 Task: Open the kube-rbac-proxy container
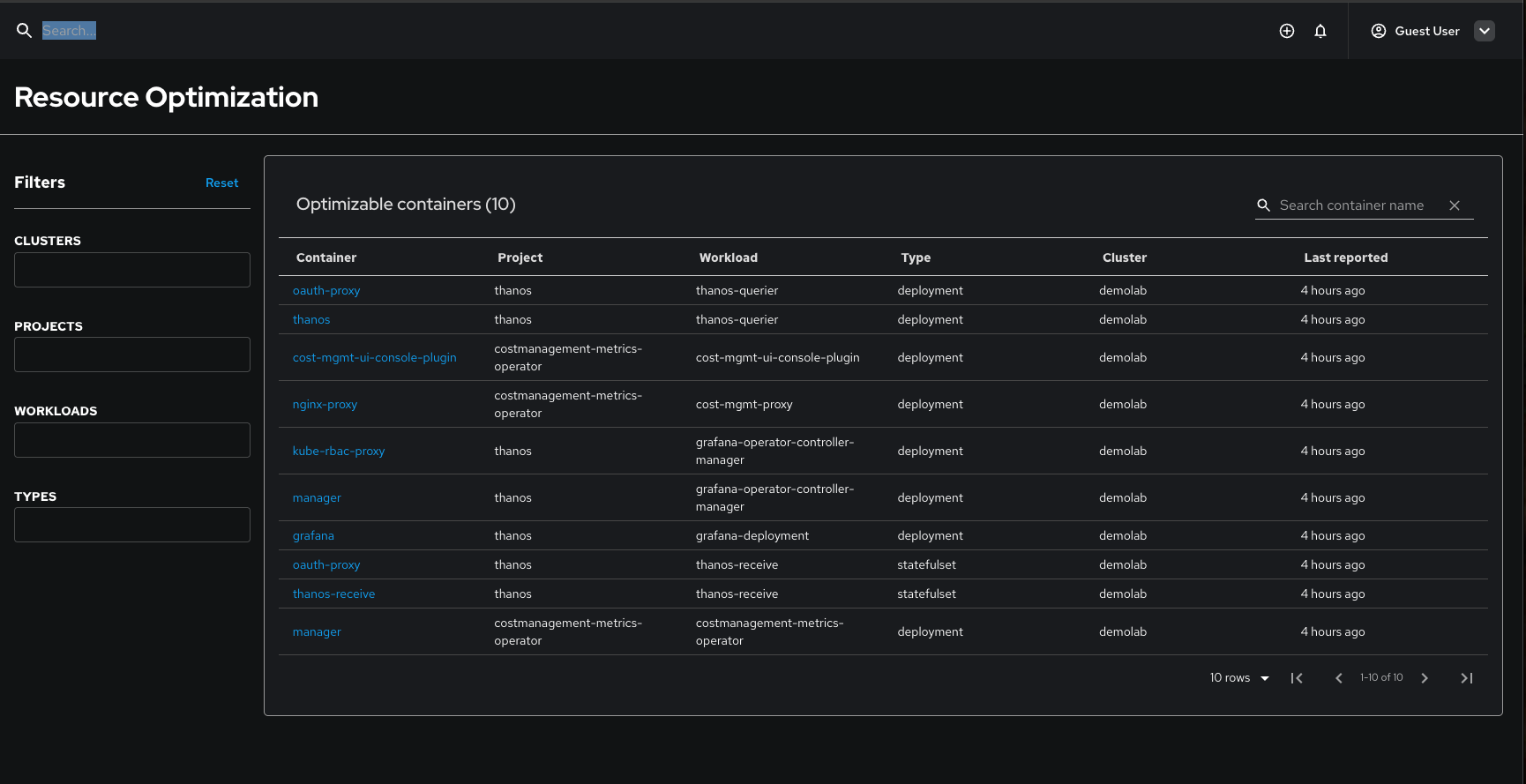point(339,451)
